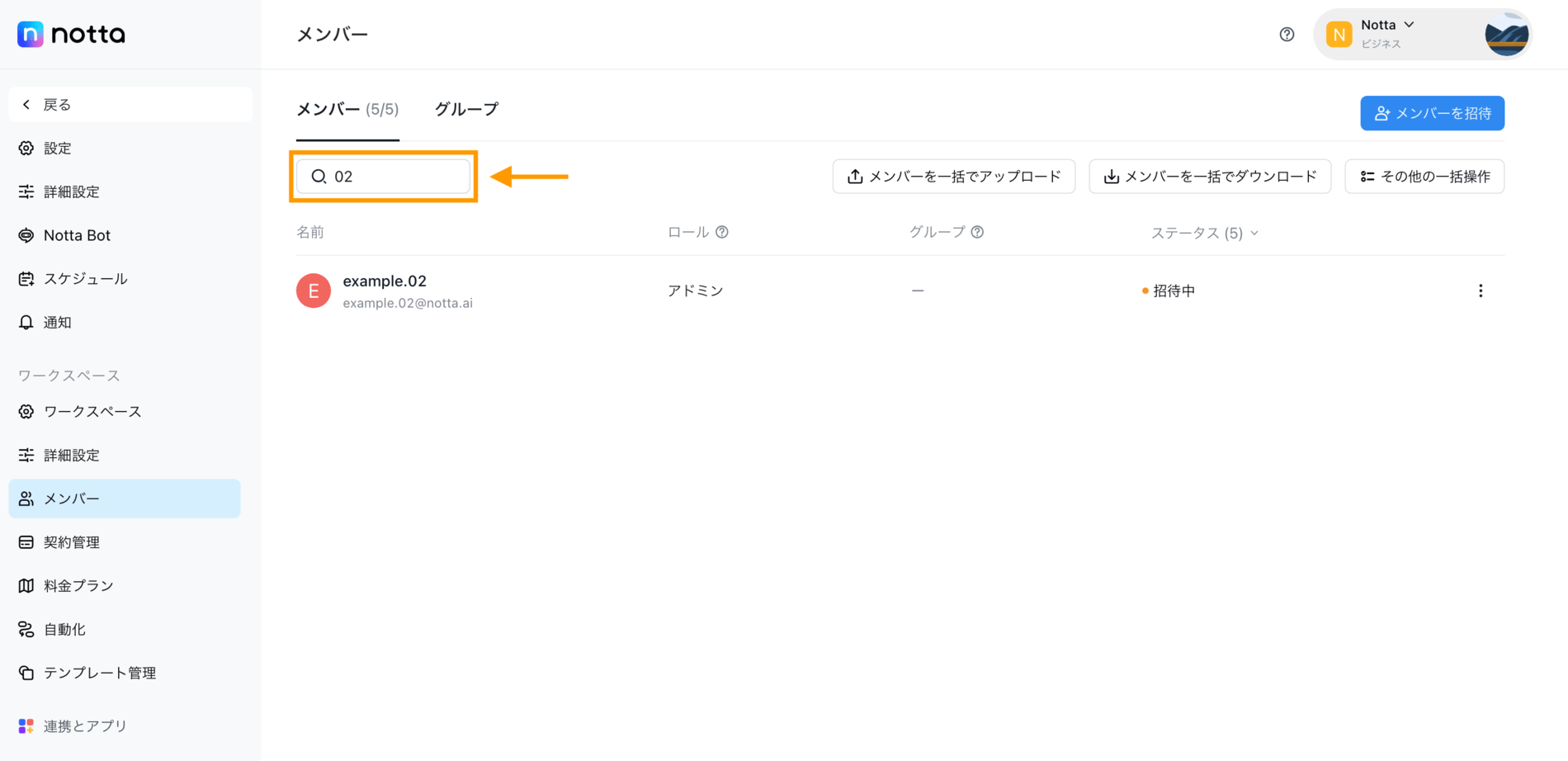The width and height of the screenshot is (1568, 761).
Task: Click the help icon next to ロール
Action: (x=722, y=233)
